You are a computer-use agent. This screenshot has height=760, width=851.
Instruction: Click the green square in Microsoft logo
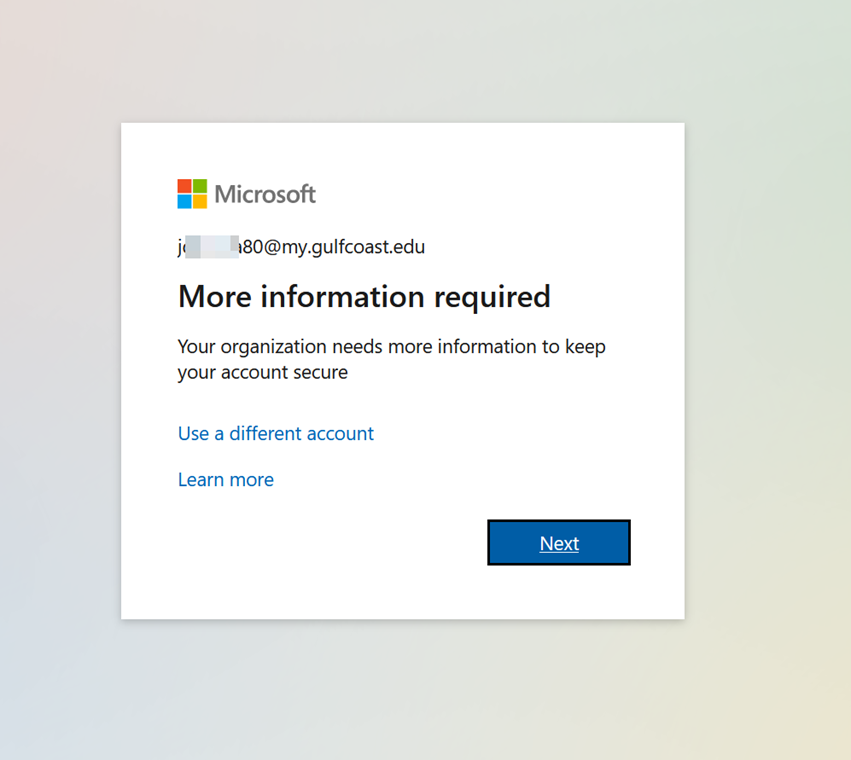[x=200, y=187]
